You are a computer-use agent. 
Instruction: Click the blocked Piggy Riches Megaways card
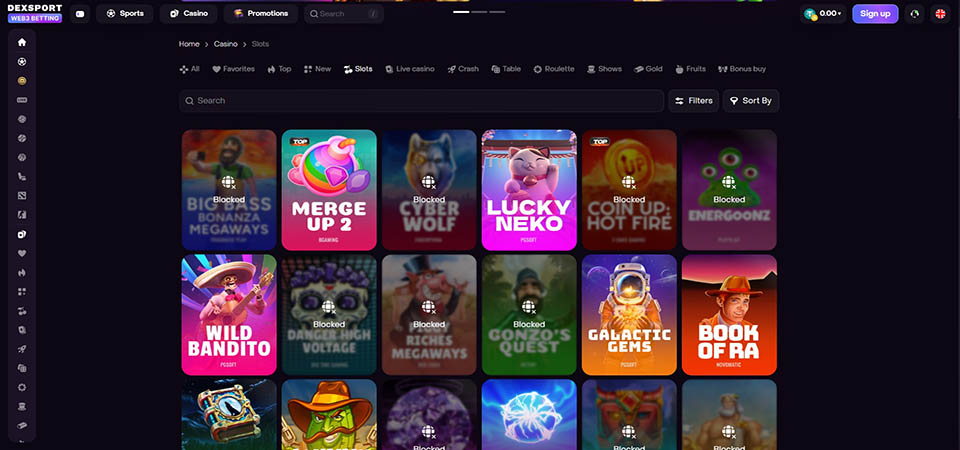point(429,315)
